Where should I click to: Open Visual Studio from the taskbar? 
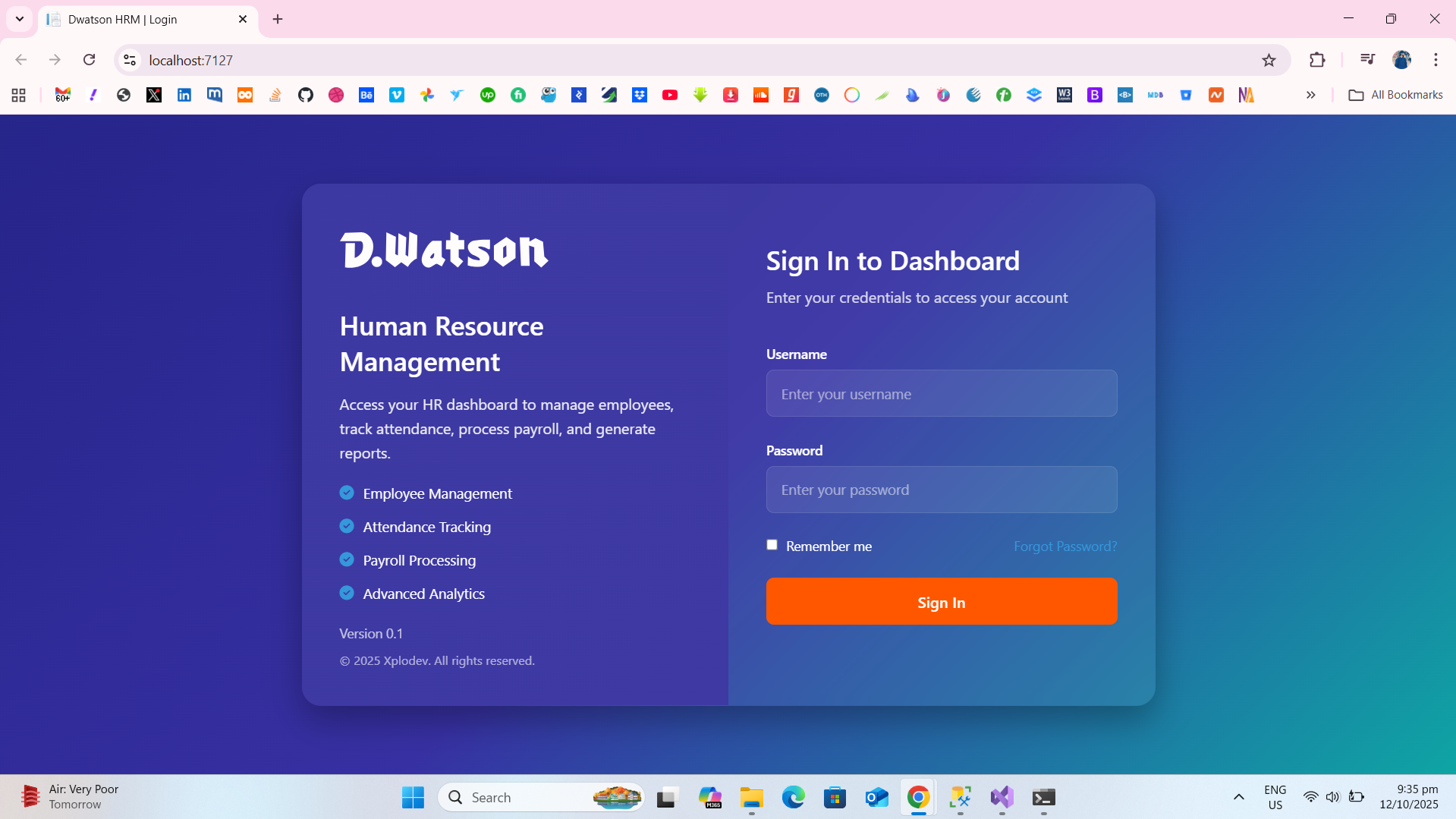[1002, 797]
